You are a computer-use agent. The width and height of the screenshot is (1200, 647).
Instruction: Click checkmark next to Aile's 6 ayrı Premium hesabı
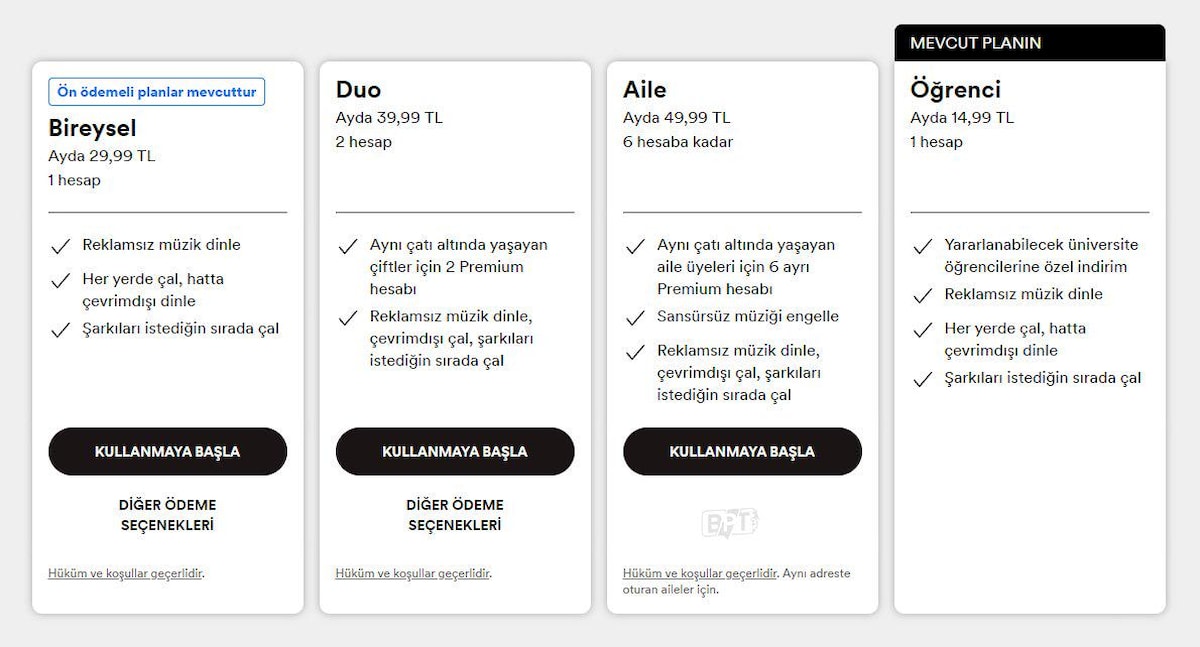point(635,246)
